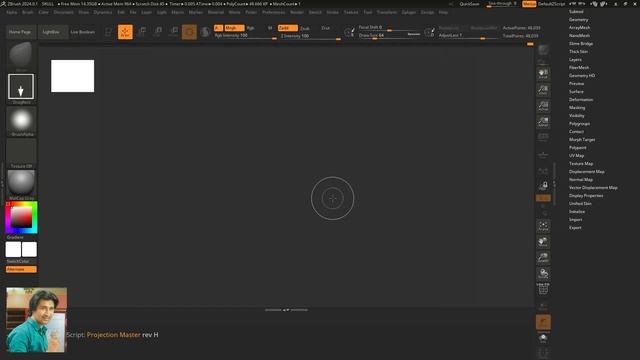
Task: Click the orange Alternate button
Action: pyautogui.click(x=21, y=269)
